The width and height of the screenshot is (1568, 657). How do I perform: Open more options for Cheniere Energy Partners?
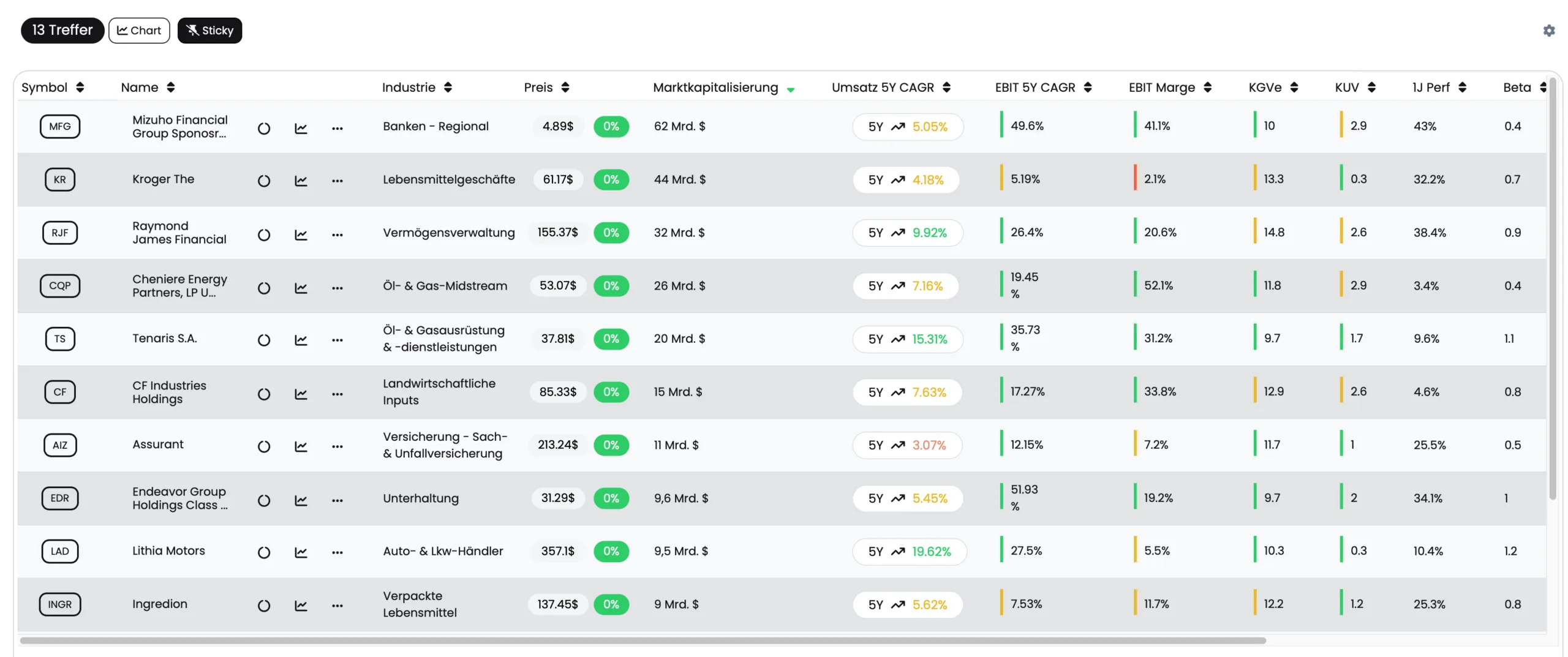tap(337, 288)
